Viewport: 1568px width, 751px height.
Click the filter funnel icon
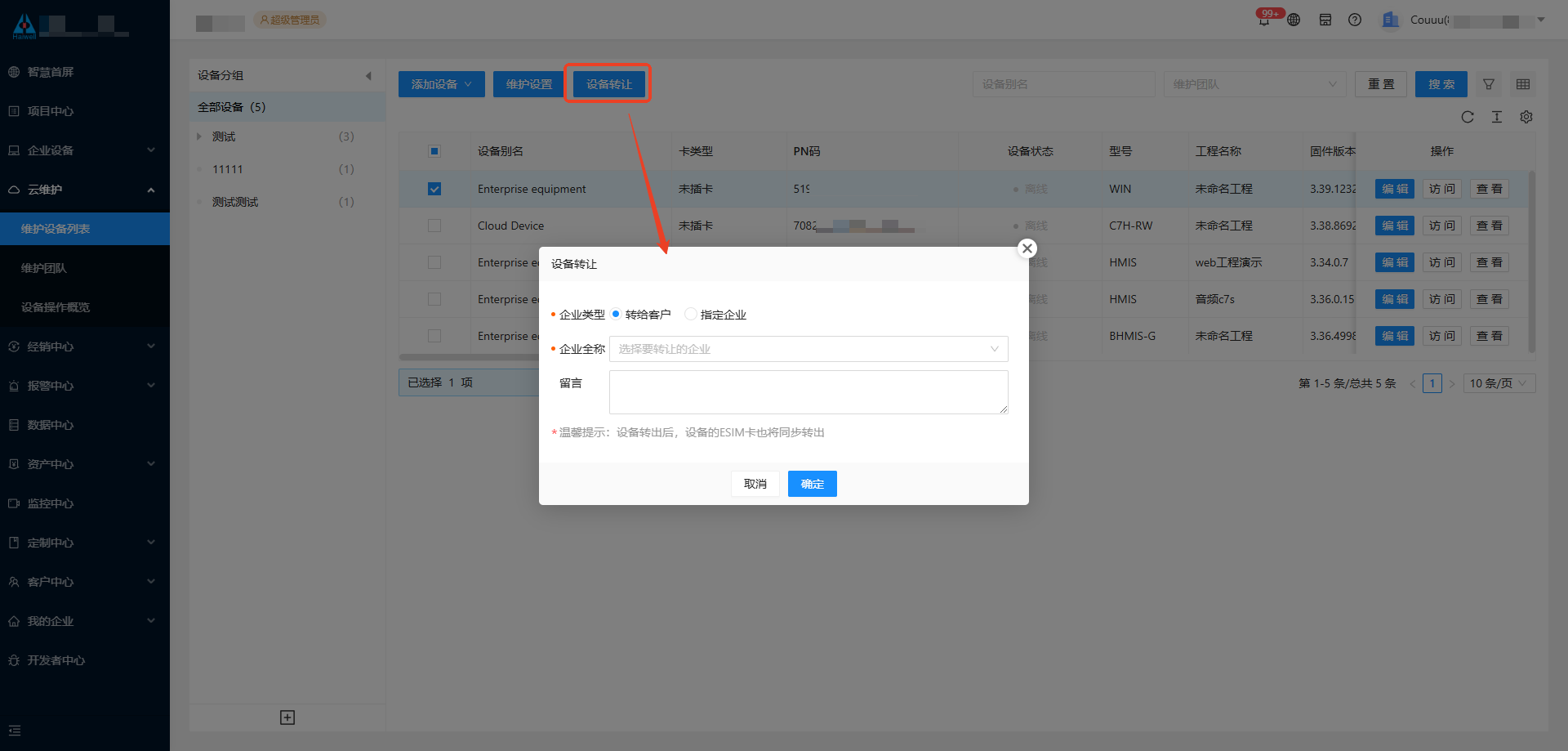pyautogui.click(x=1489, y=84)
